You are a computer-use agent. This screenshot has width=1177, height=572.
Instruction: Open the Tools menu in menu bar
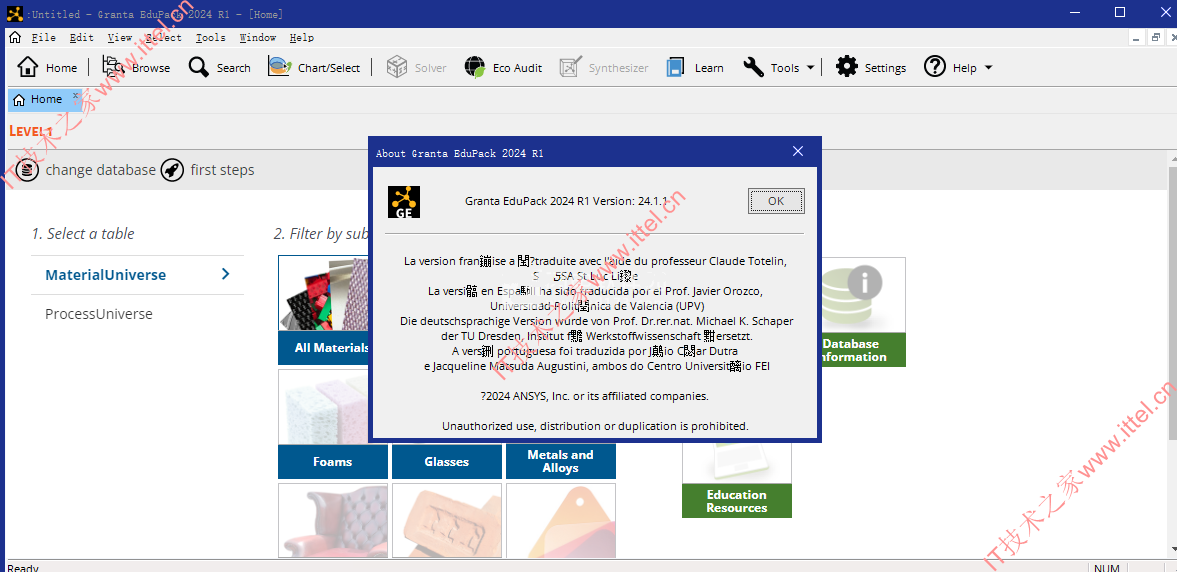click(x=210, y=38)
